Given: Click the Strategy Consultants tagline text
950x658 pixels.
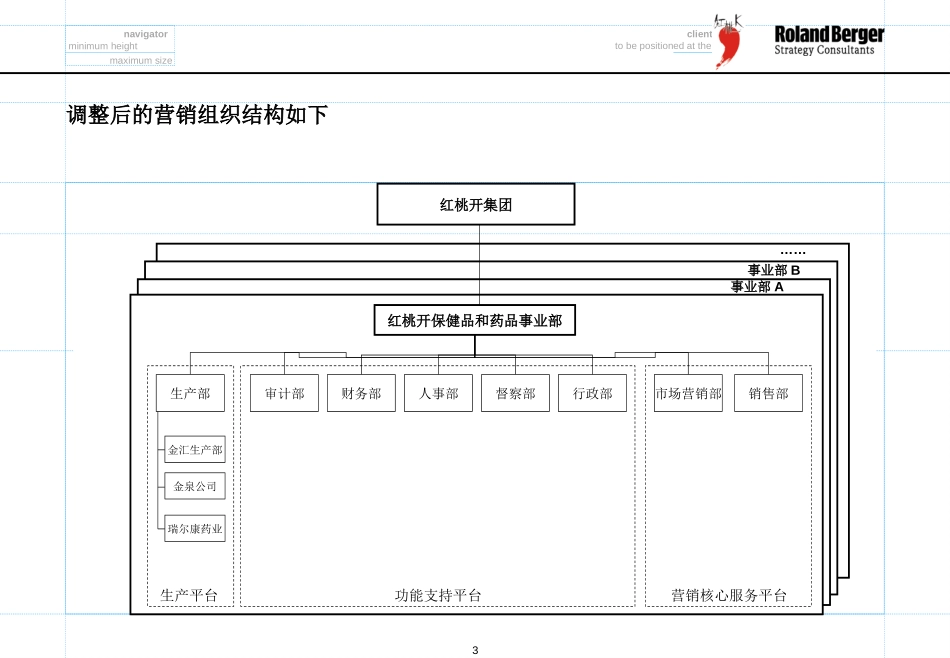Looking at the screenshot, I should (x=824, y=50).
